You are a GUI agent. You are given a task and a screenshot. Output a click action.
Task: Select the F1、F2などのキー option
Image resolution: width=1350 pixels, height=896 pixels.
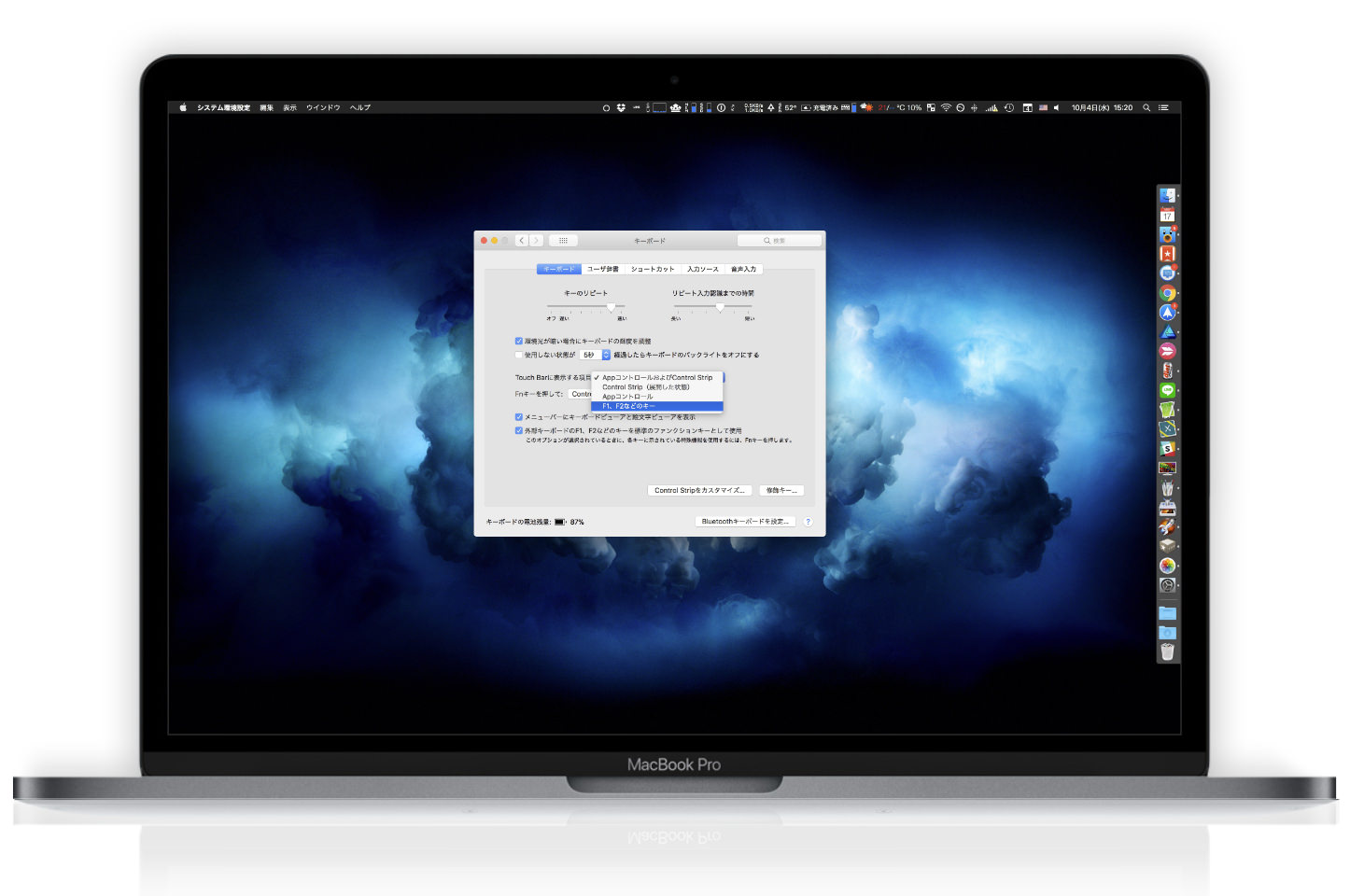(x=657, y=406)
